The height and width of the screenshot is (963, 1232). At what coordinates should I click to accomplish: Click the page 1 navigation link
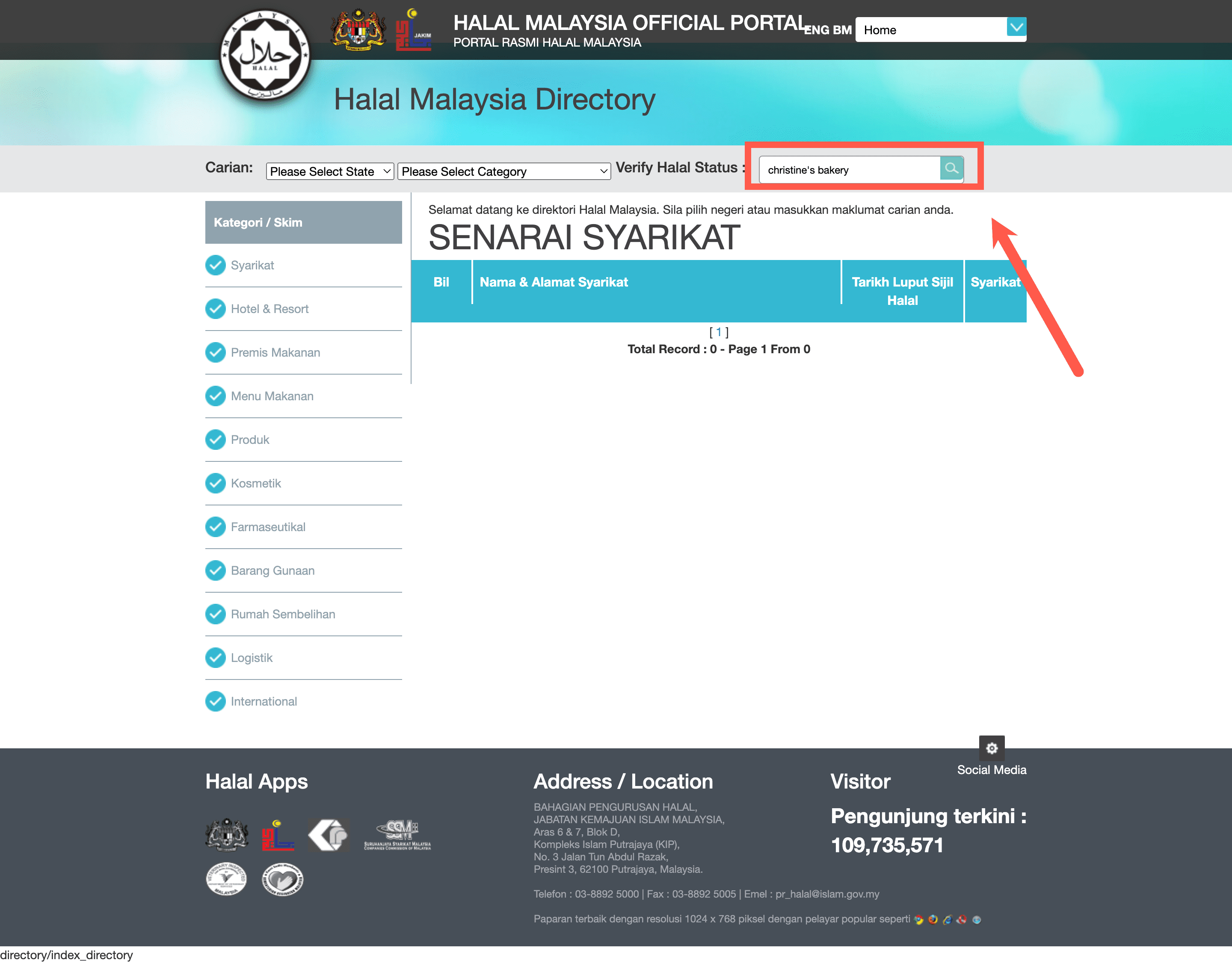tap(719, 332)
